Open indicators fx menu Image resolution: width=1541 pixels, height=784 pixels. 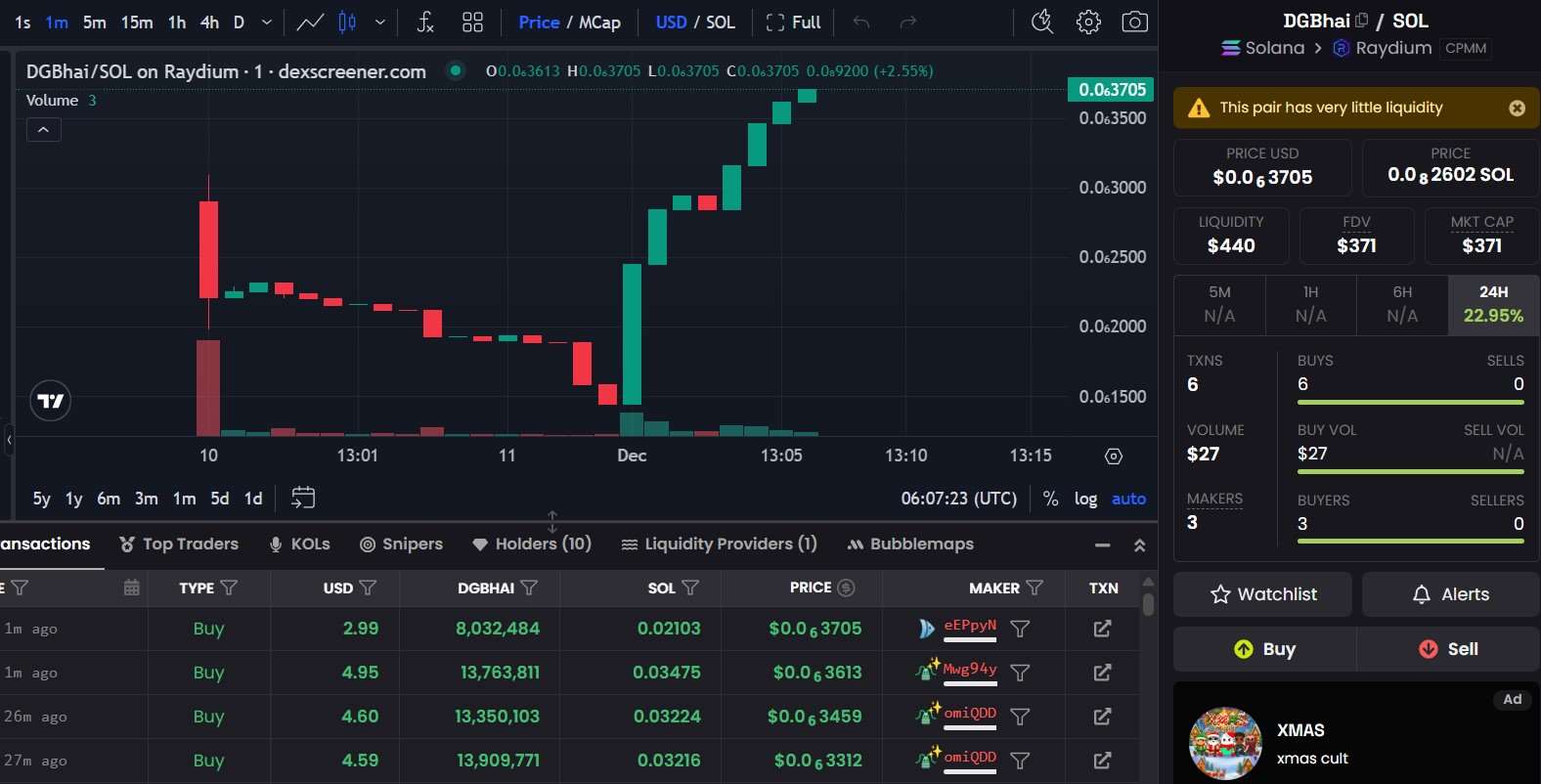[x=424, y=22]
